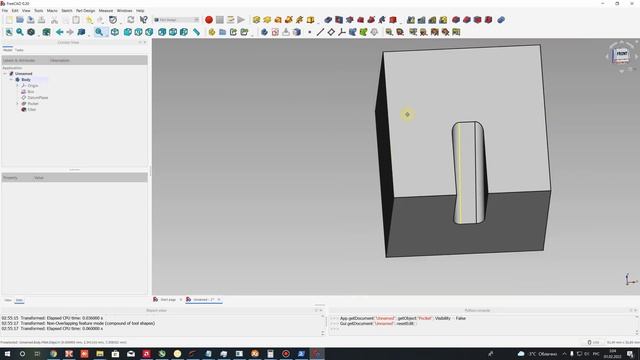
Task: Set the top view icon
Action: pyautogui.click(x=138, y=32)
